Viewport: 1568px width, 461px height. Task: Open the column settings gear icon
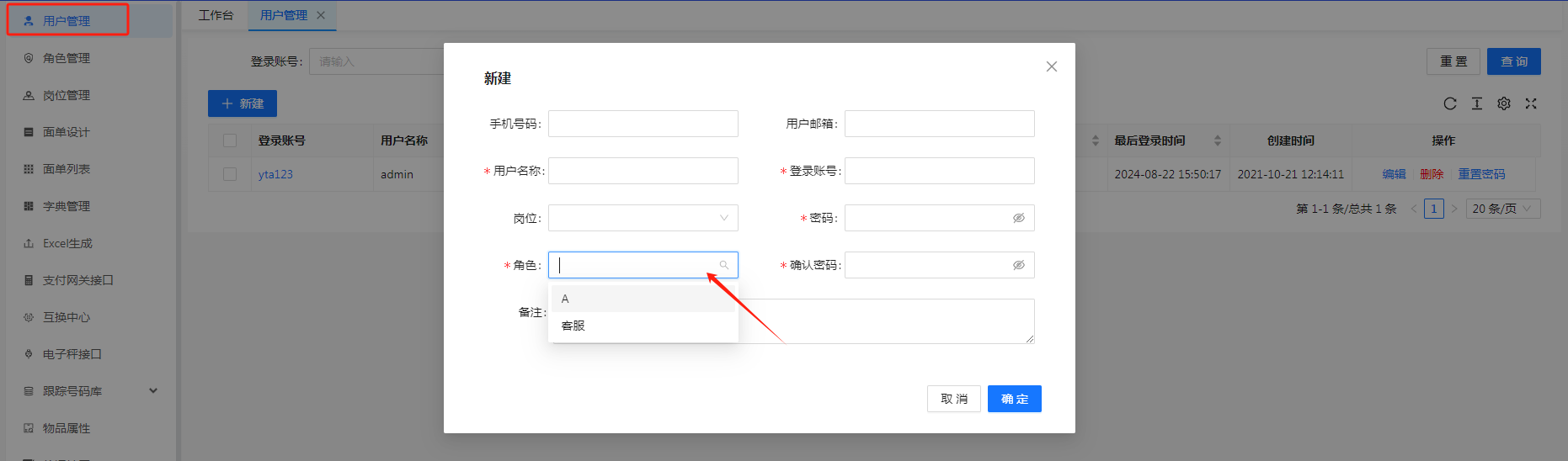(1503, 103)
